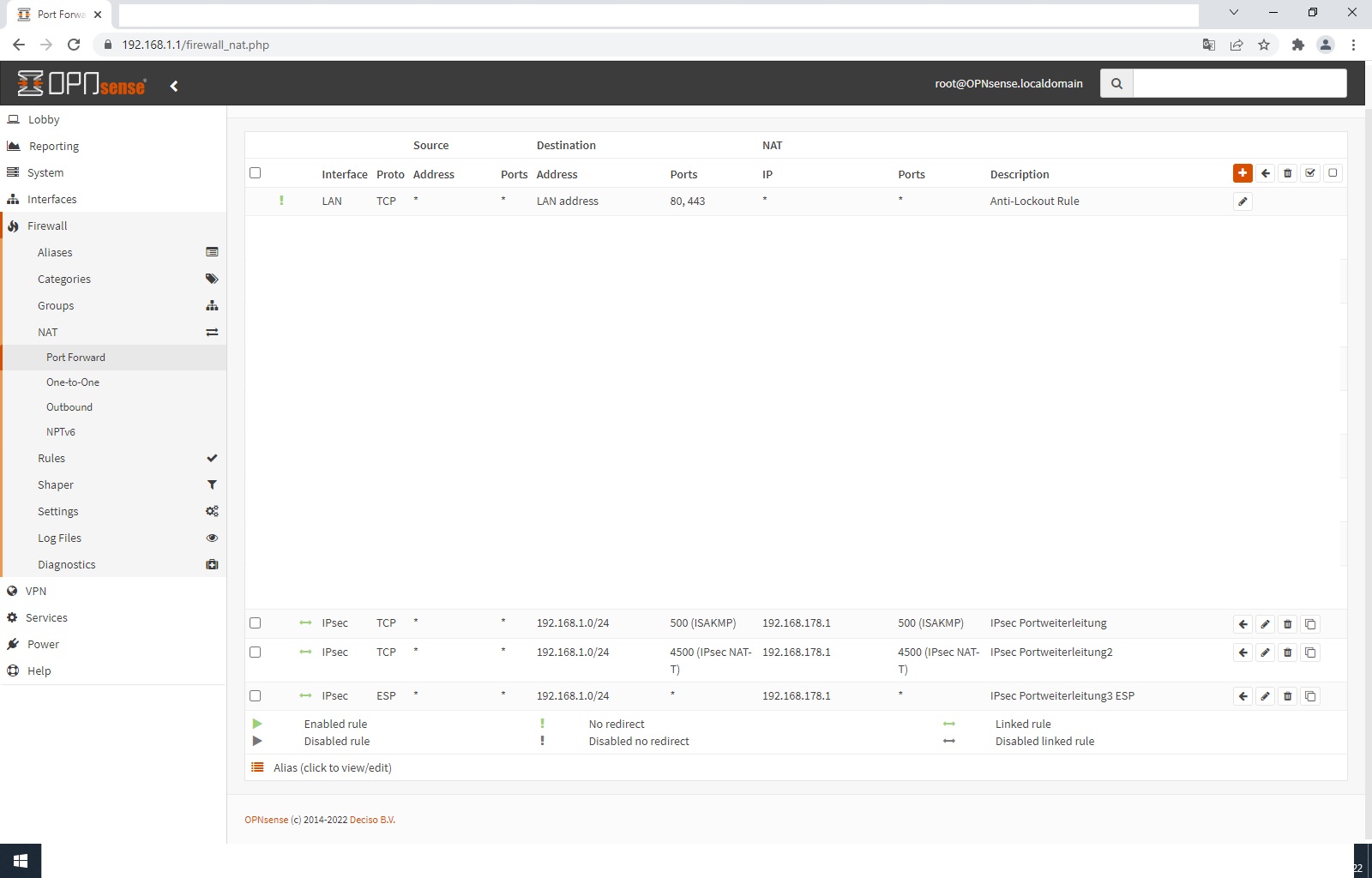The width and height of the screenshot is (1372, 878).
Task: Clone the IPsec Portweiterleitung3 ESP rule
Action: pyautogui.click(x=1310, y=696)
